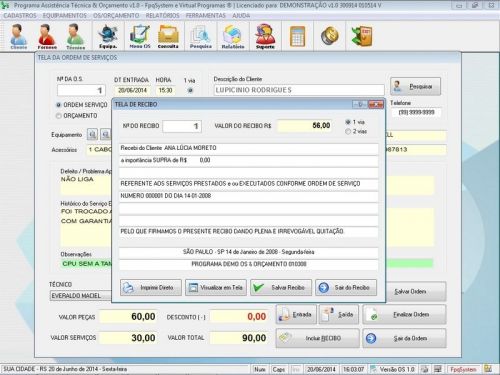500x375 pixels.
Task: Select the 1 via option in receipt dialog
Action: tap(348, 122)
